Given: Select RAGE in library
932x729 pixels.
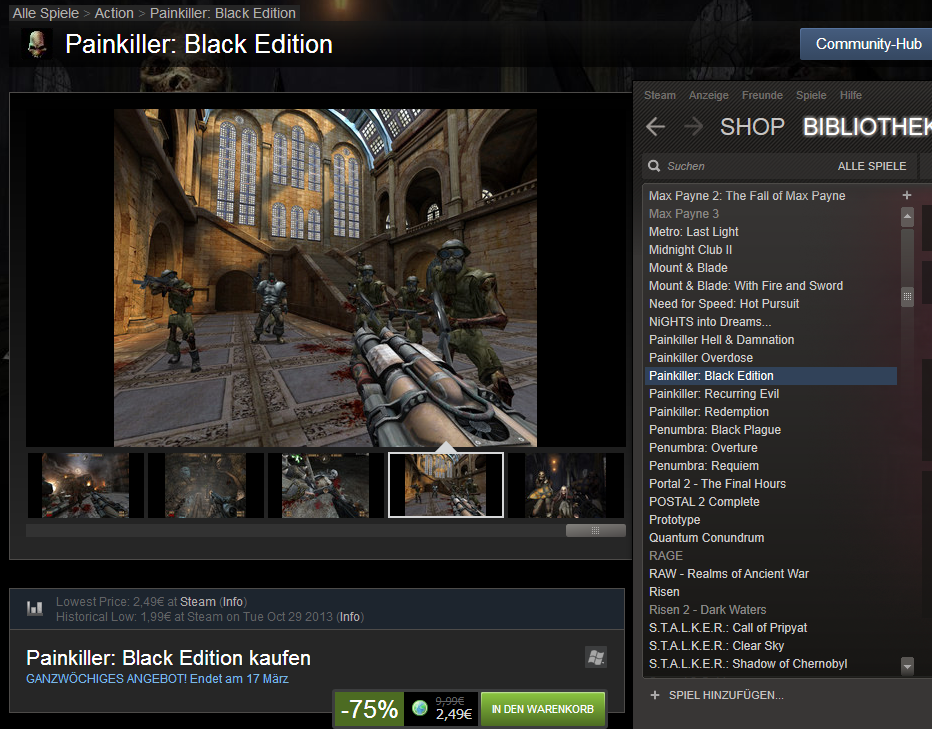Looking at the screenshot, I should click(666, 556).
